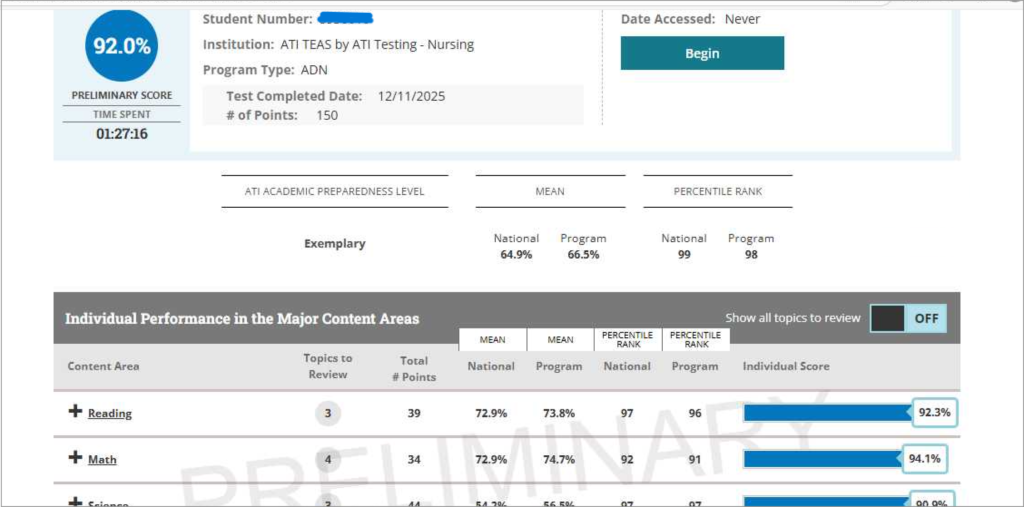This screenshot has height=507, width=1024.
Task: Click the Reading topics to review badge 3
Action: (x=327, y=414)
